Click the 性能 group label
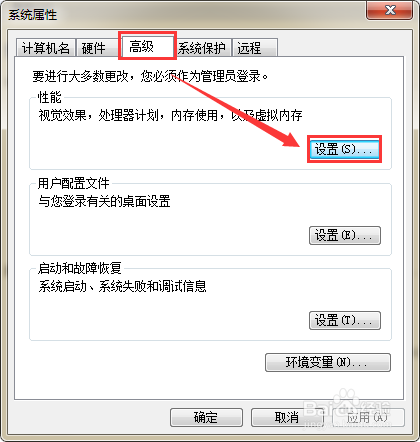Viewport: 420px width, 442px height. point(49,97)
